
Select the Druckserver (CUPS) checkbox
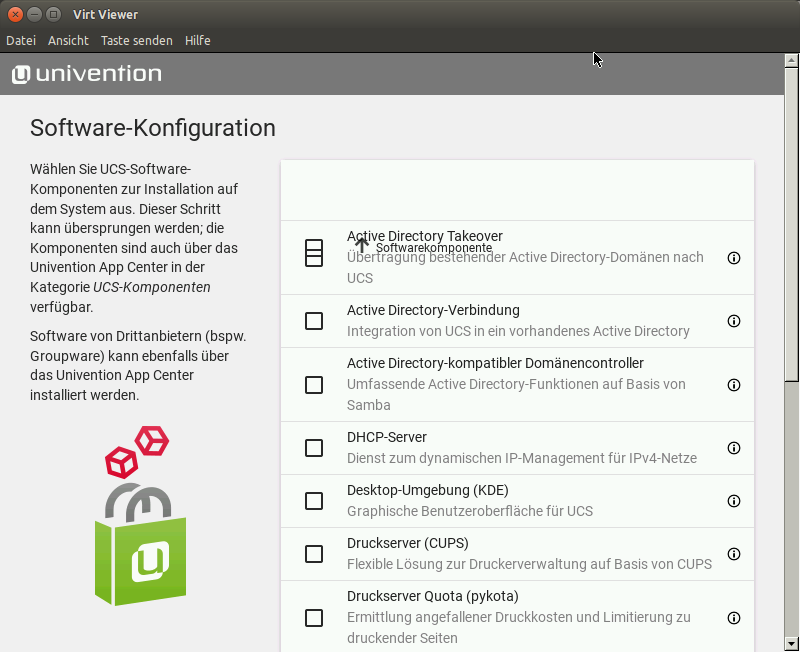click(314, 554)
